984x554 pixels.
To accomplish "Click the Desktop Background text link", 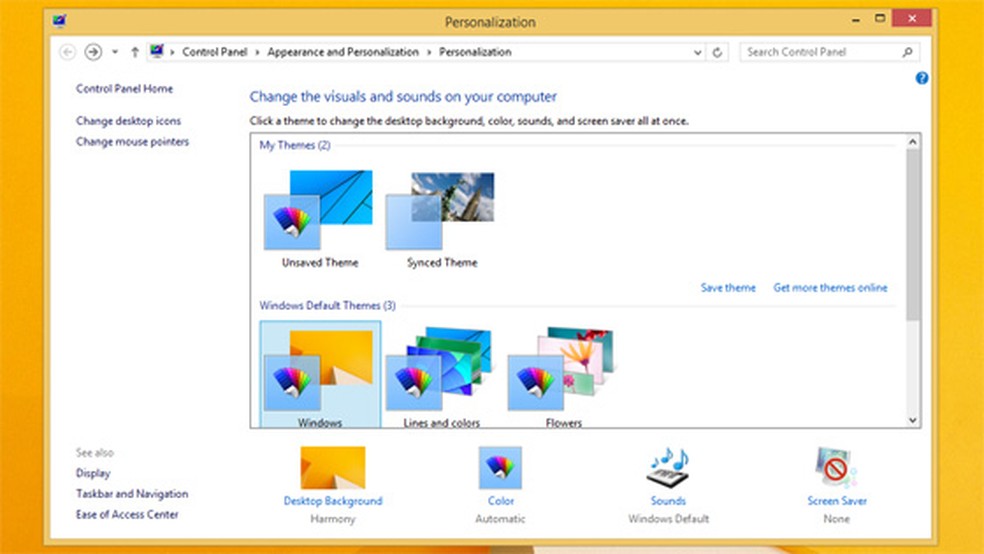I will click(333, 501).
